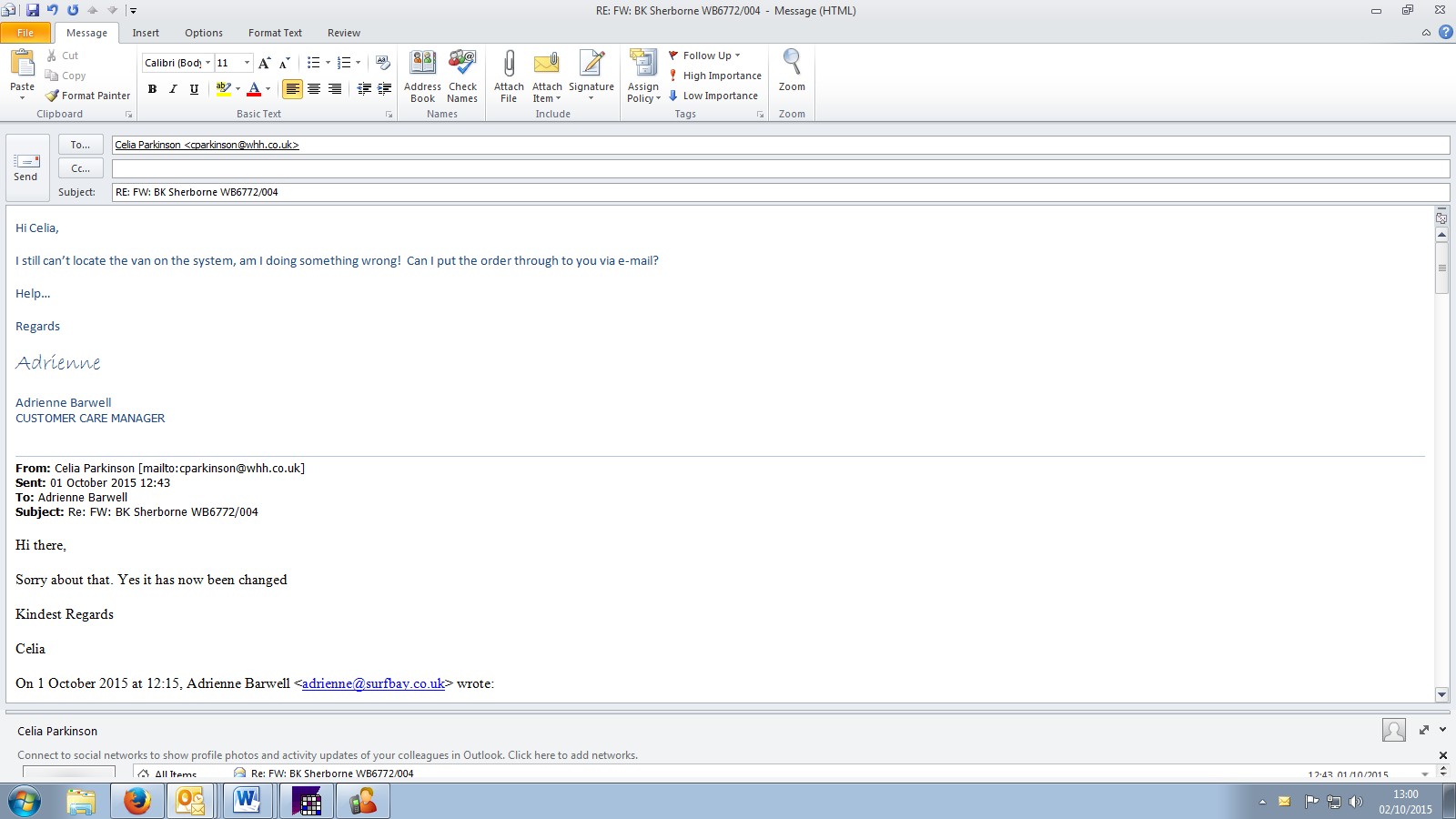1456x819 pixels.
Task: Click the To... recipients button
Action: point(80,145)
